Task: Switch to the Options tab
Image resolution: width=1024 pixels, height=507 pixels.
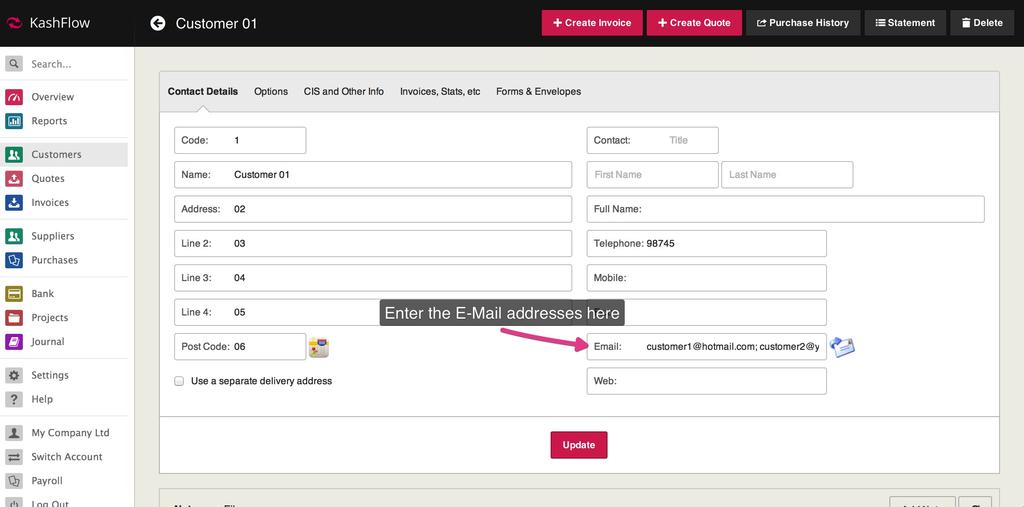Action: coord(271,91)
